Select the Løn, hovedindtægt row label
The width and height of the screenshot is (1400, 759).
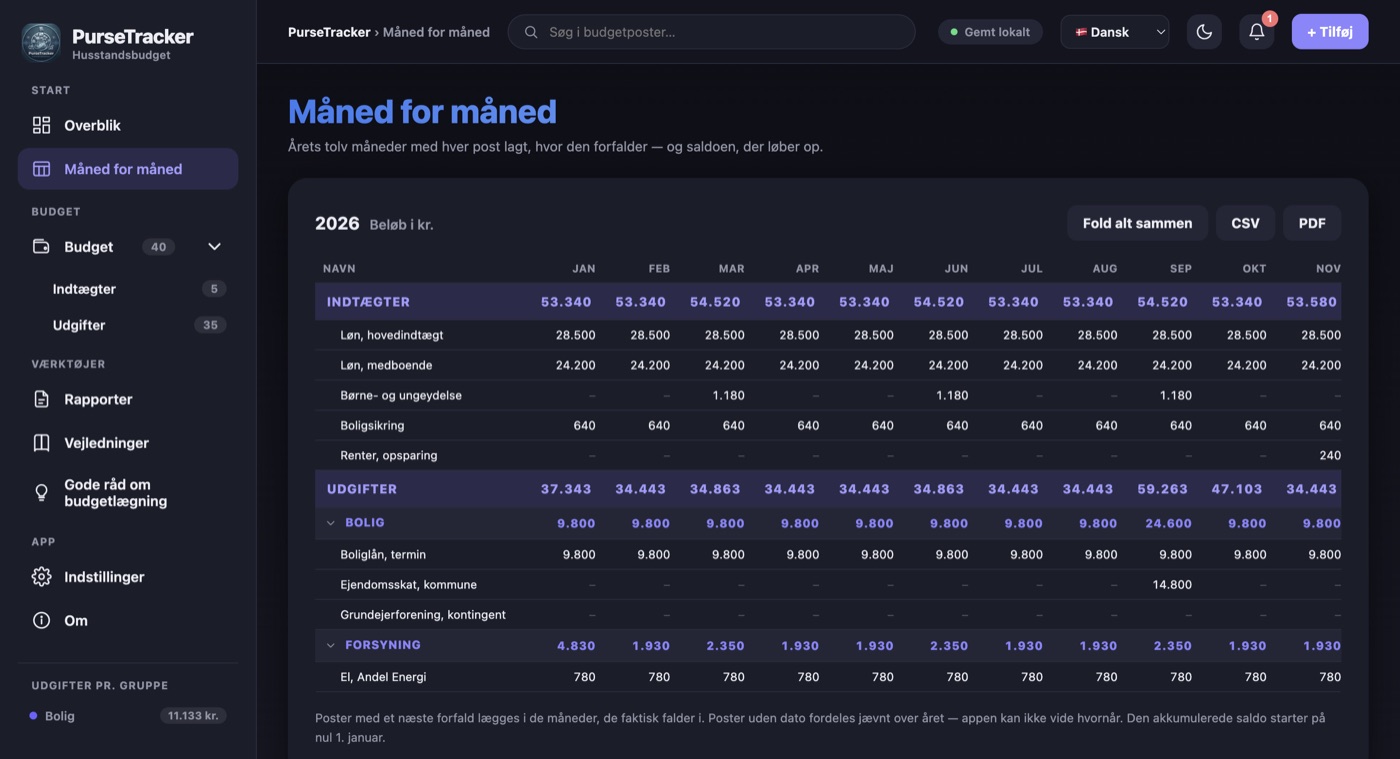(x=392, y=335)
